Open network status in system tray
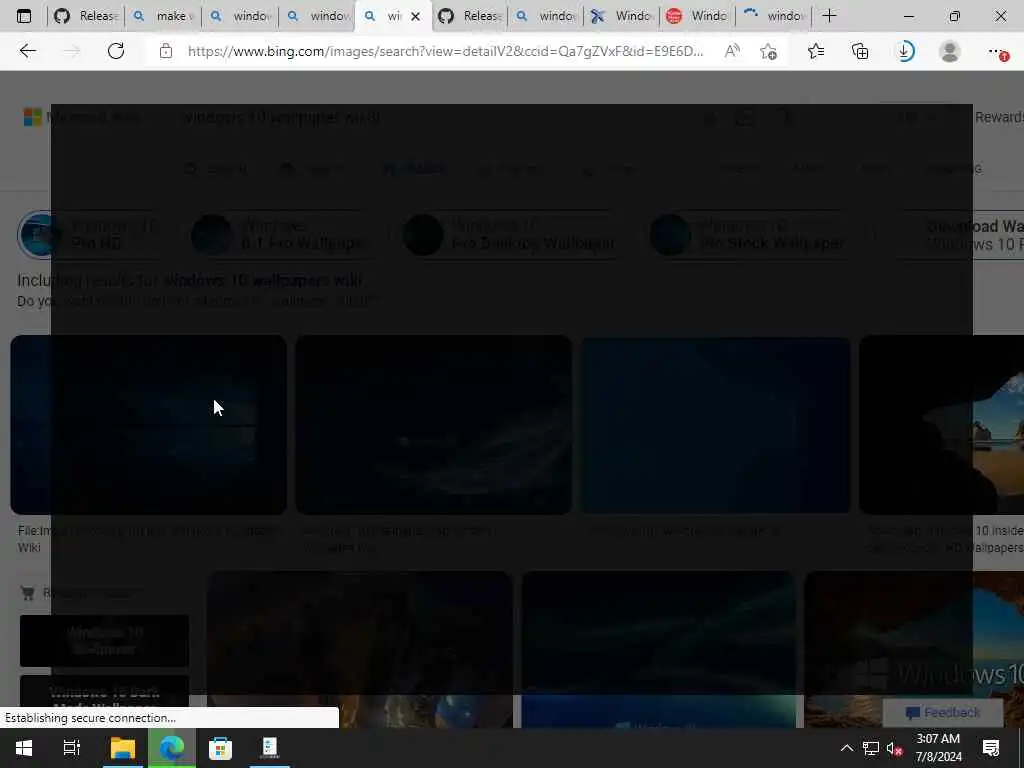 [871, 748]
